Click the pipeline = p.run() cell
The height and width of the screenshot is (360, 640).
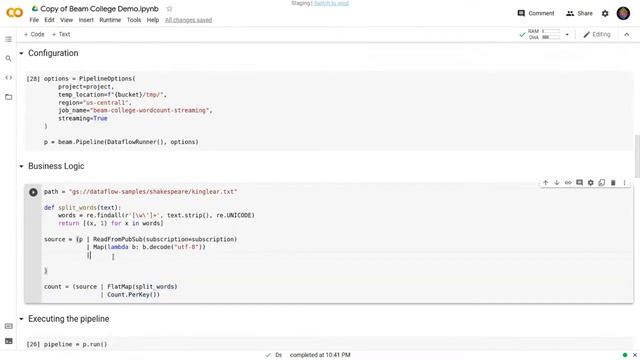click(x=329, y=344)
